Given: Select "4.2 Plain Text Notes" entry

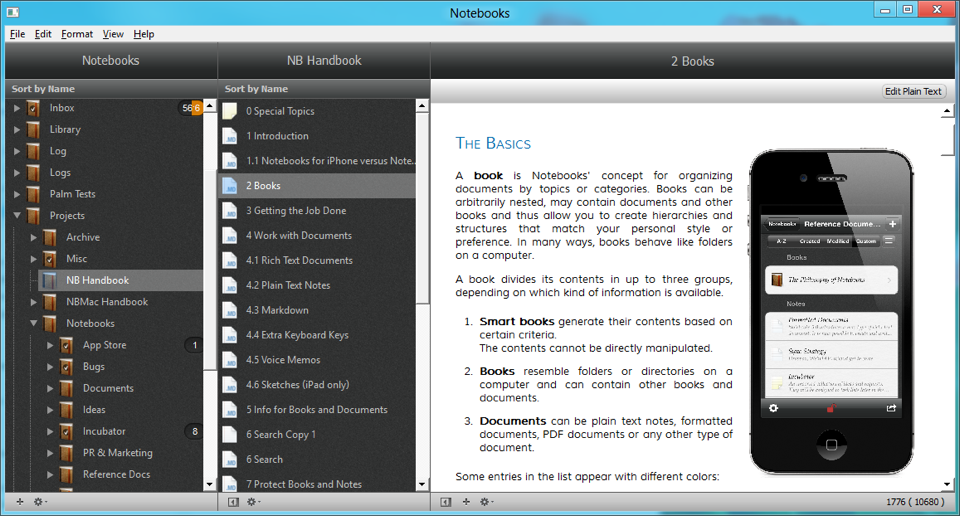Looking at the screenshot, I should (317, 285).
